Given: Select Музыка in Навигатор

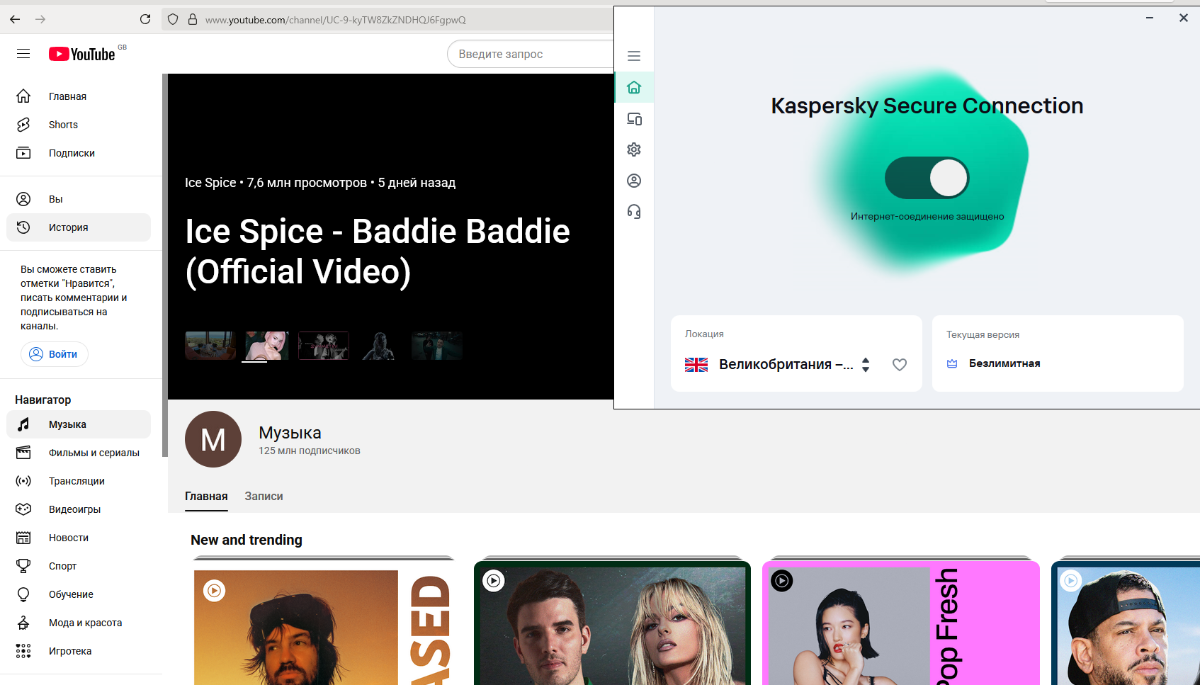Looking at the screenshot, I should [x=78, y=424].
